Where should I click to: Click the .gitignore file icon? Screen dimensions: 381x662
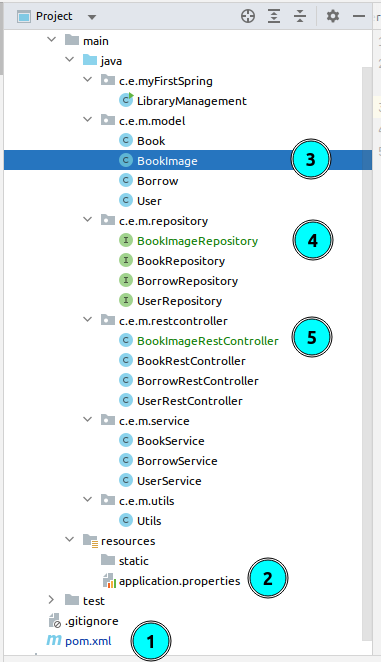click(55, 621)
